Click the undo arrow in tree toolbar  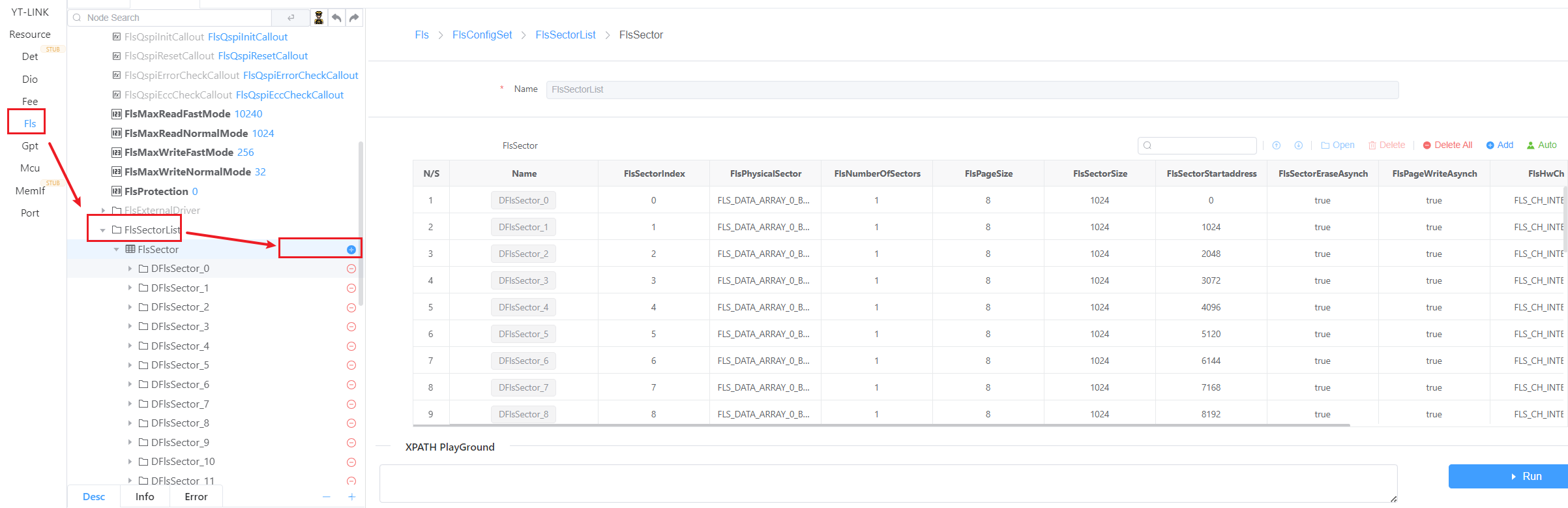336,18
